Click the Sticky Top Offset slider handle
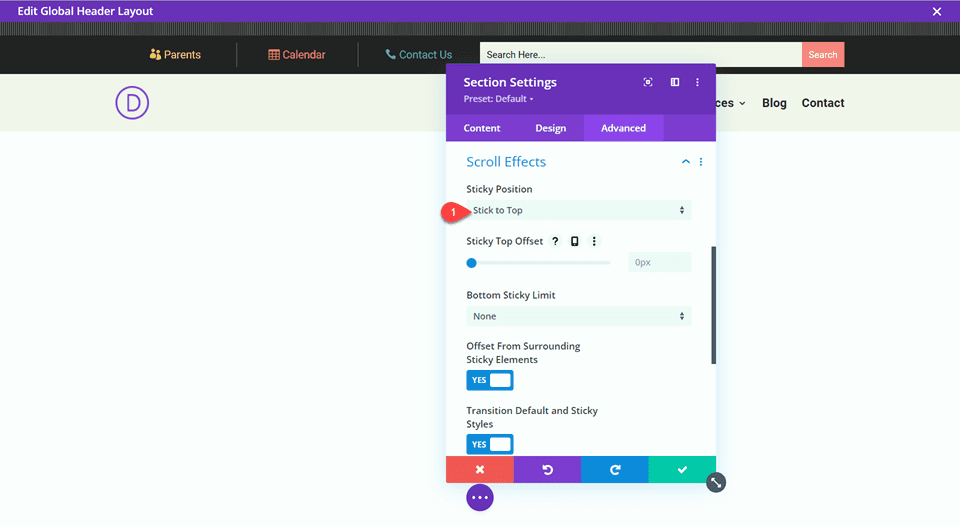This screenshot has height=527, width=960. click(x=471, y=263)
